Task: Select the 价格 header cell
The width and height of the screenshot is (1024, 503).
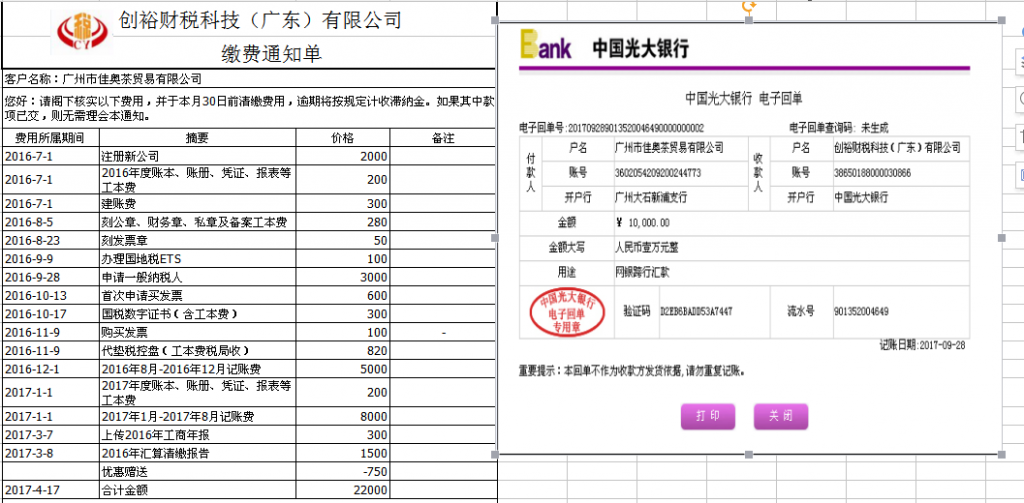Action: click(343, 138)
